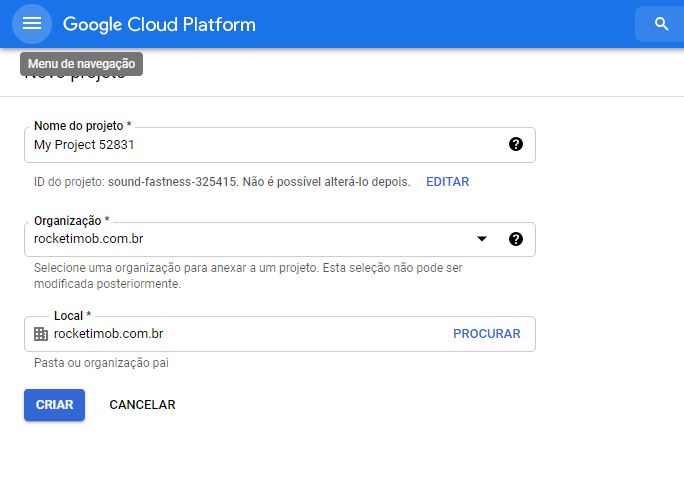Click the 'Menu de navegação' tooltip
Viewport: 684px width, 498px height.
(82, 64)
